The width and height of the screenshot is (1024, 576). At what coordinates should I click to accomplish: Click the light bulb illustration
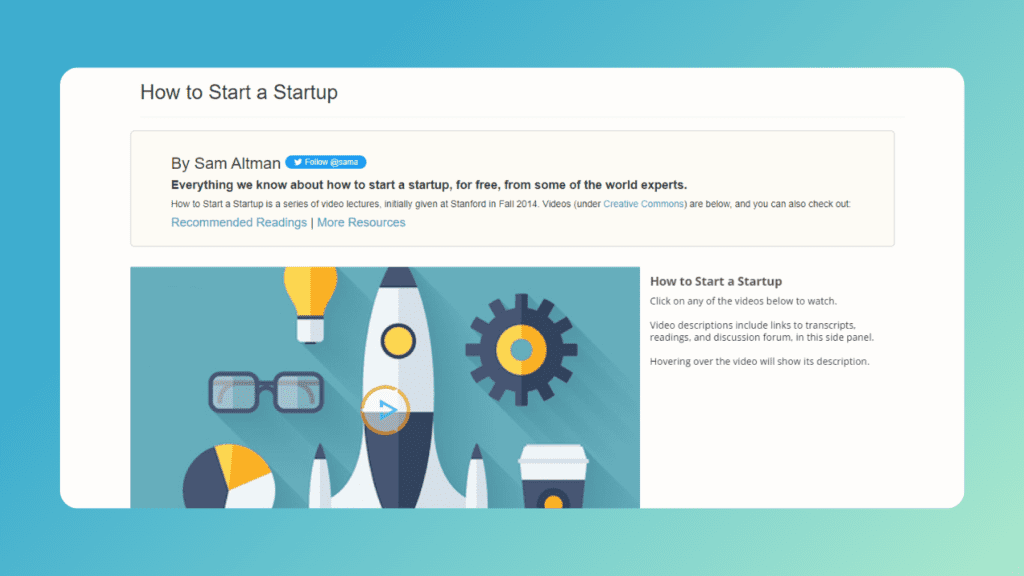tap(310, 304)
